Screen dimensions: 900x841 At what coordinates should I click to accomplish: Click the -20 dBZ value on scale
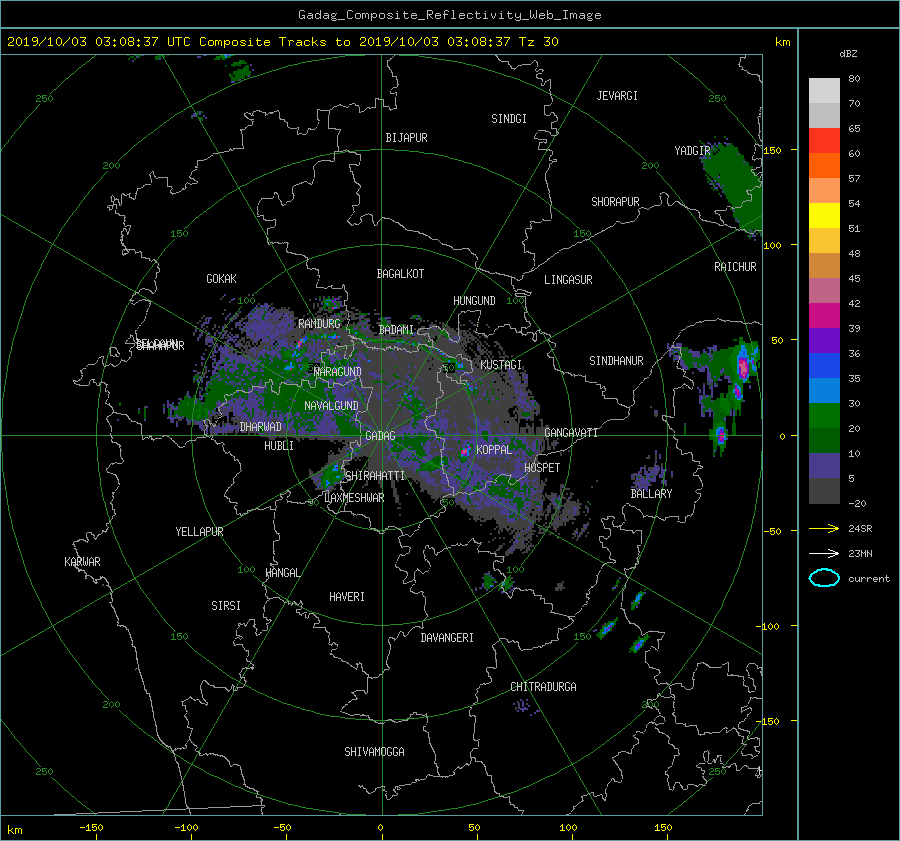857,503
